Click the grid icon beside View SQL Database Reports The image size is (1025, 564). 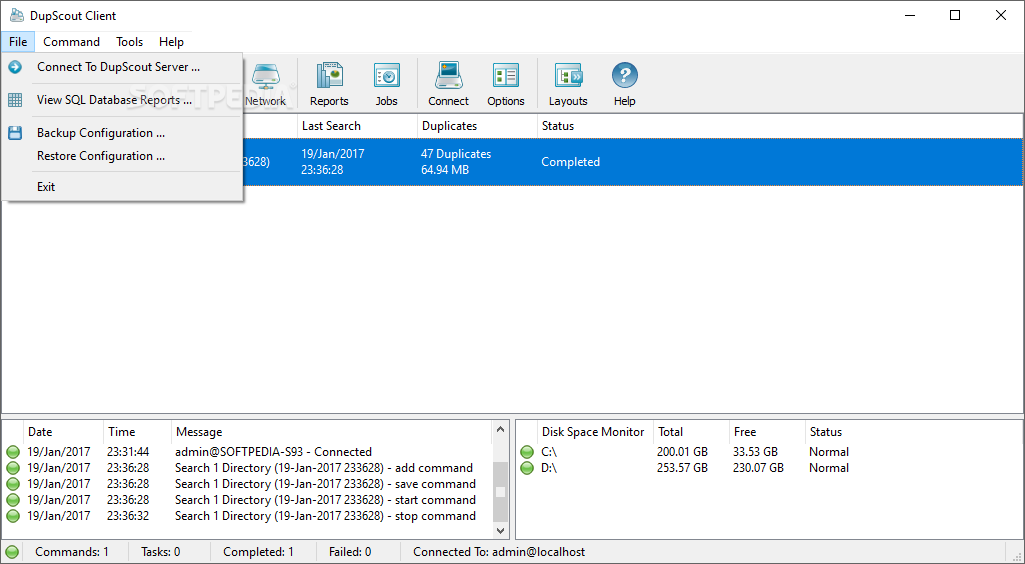(15, 100)
